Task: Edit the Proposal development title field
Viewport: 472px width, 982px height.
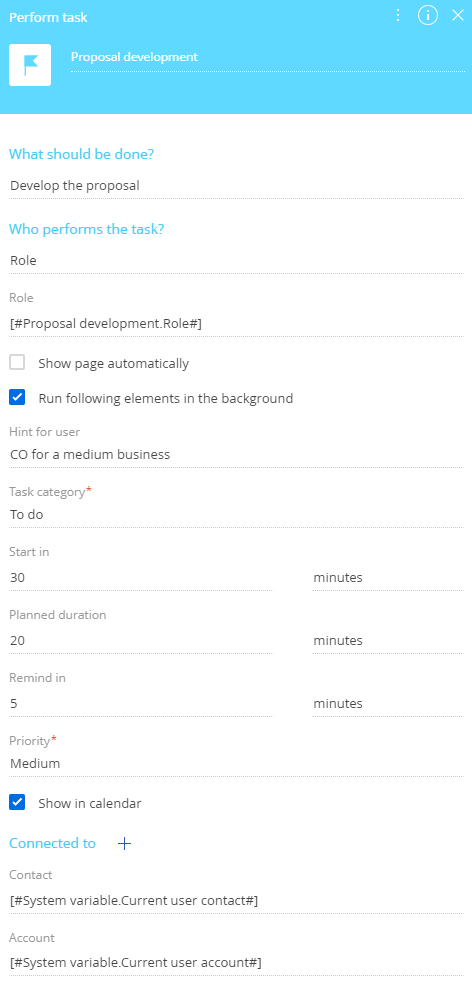Action: [267, 58]
